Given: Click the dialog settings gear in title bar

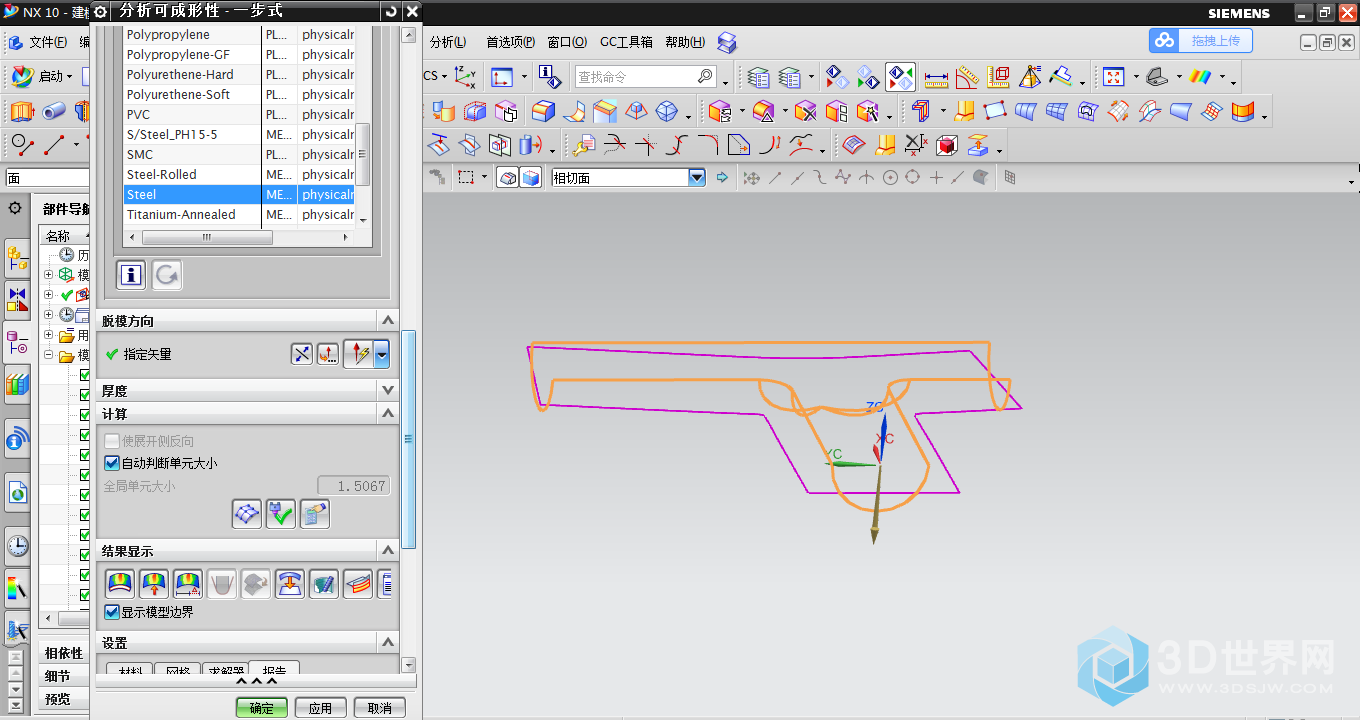Looking at the screenshot, I should tap(101, 11).
